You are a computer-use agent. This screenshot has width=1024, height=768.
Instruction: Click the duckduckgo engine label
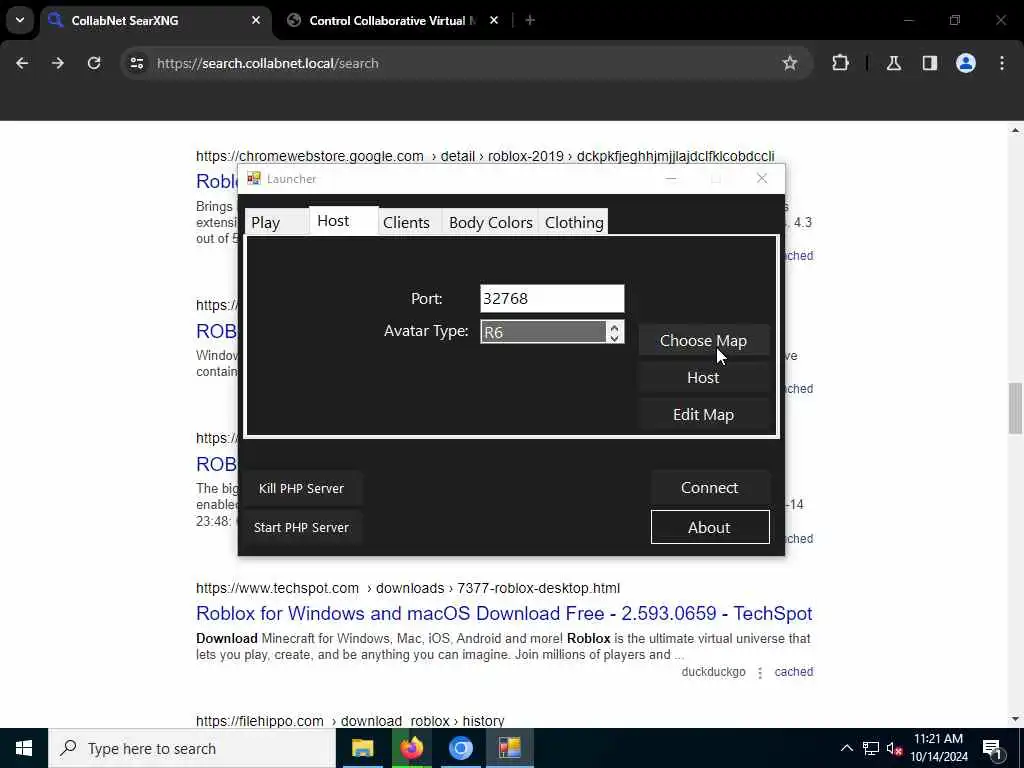[713, 672]
